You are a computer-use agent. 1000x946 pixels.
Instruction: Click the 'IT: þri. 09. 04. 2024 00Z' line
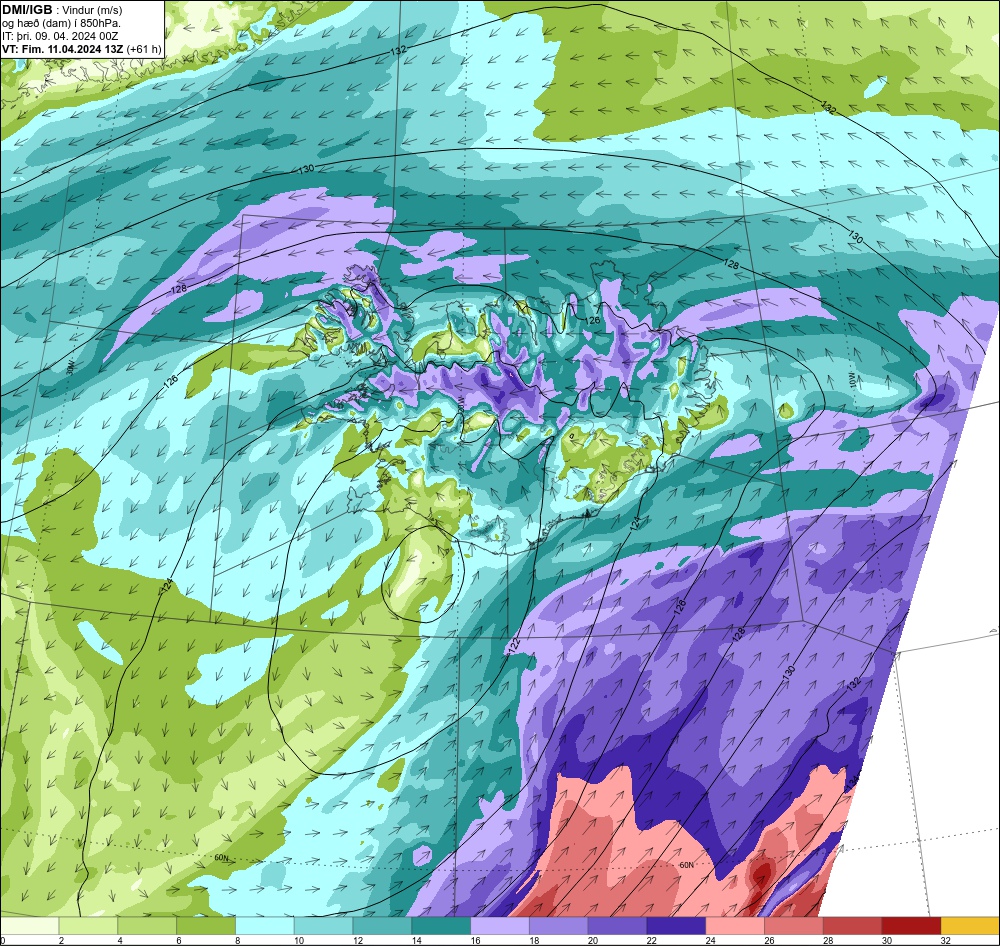point(60,36)
